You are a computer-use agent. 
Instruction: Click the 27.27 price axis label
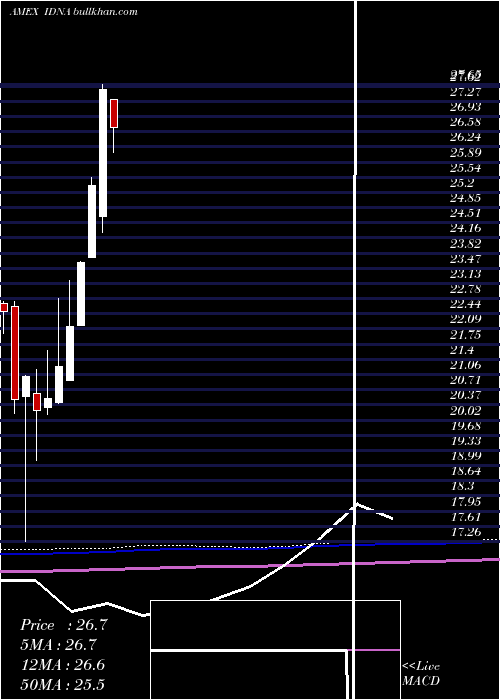tap(466, 92)
